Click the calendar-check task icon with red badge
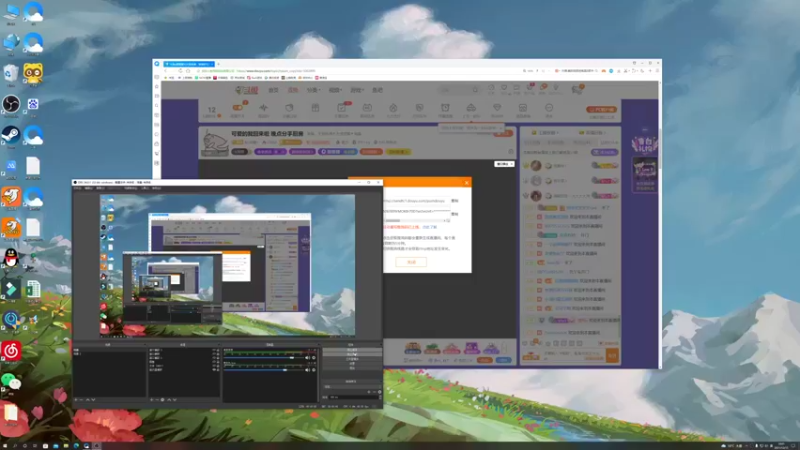 [x=341, y=108]
